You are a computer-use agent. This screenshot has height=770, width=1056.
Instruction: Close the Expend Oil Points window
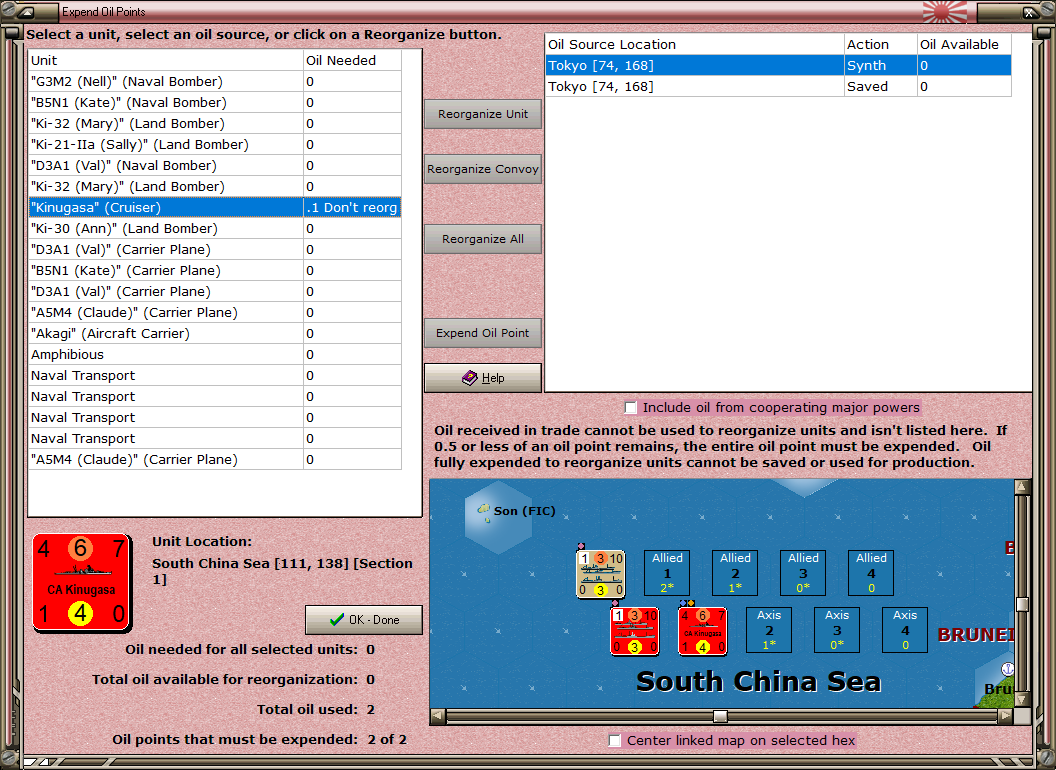1030,11
